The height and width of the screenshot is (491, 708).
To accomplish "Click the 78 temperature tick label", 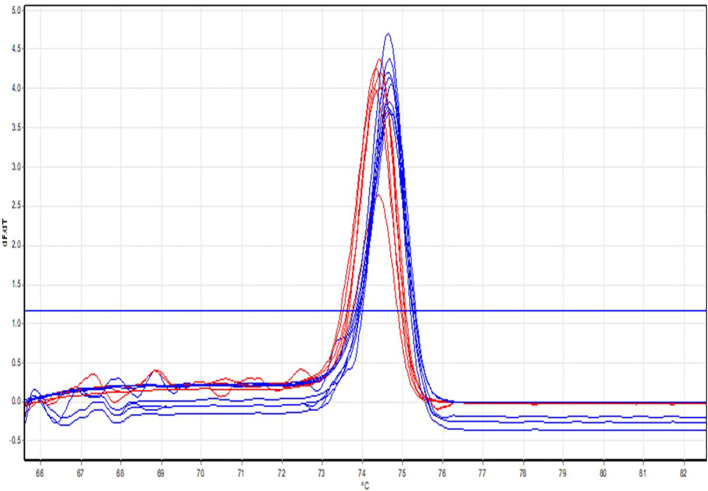I will point(523,473).
